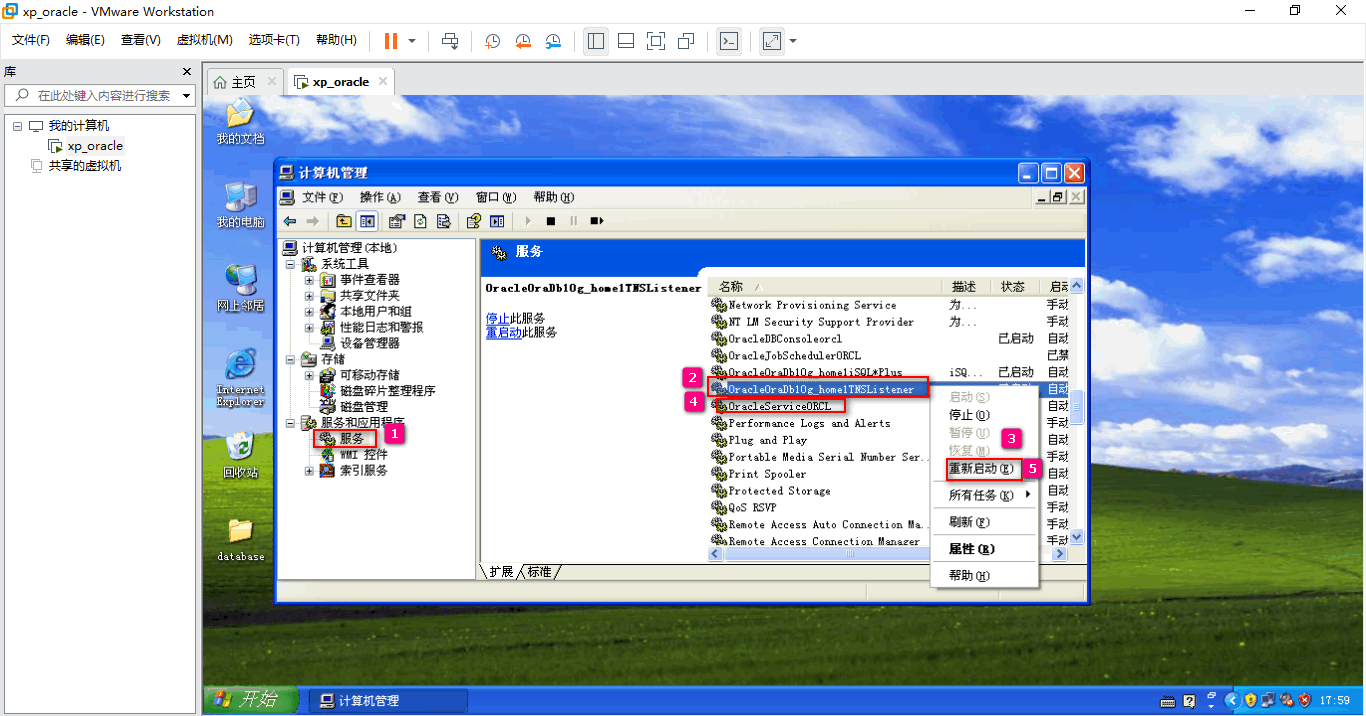1366x716 pixels.
Task: Take a VMware snapshot with clock-plus icon
Action: coord(493,41)
